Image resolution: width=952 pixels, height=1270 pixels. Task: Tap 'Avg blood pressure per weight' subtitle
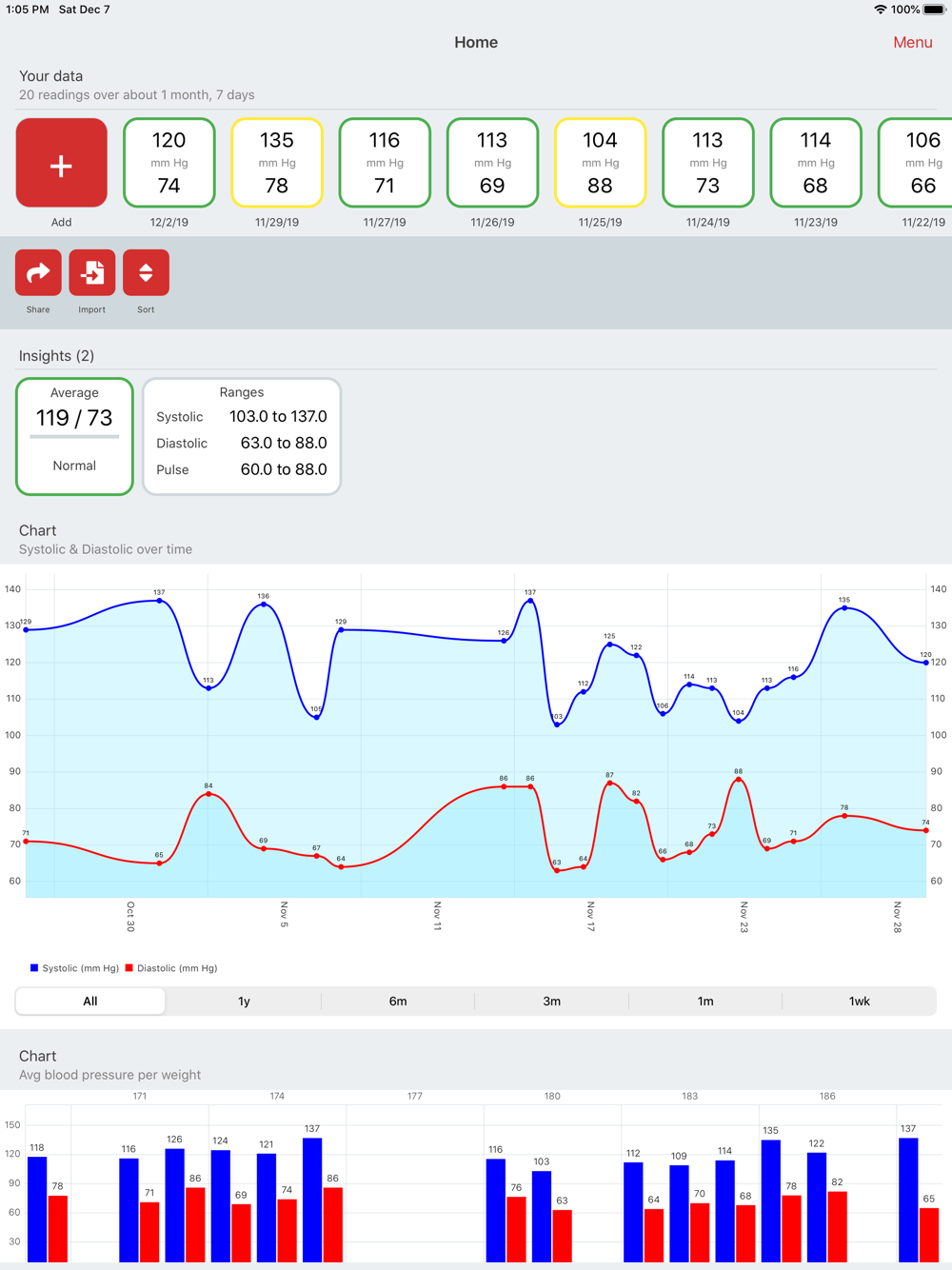tap(110, 1075)
